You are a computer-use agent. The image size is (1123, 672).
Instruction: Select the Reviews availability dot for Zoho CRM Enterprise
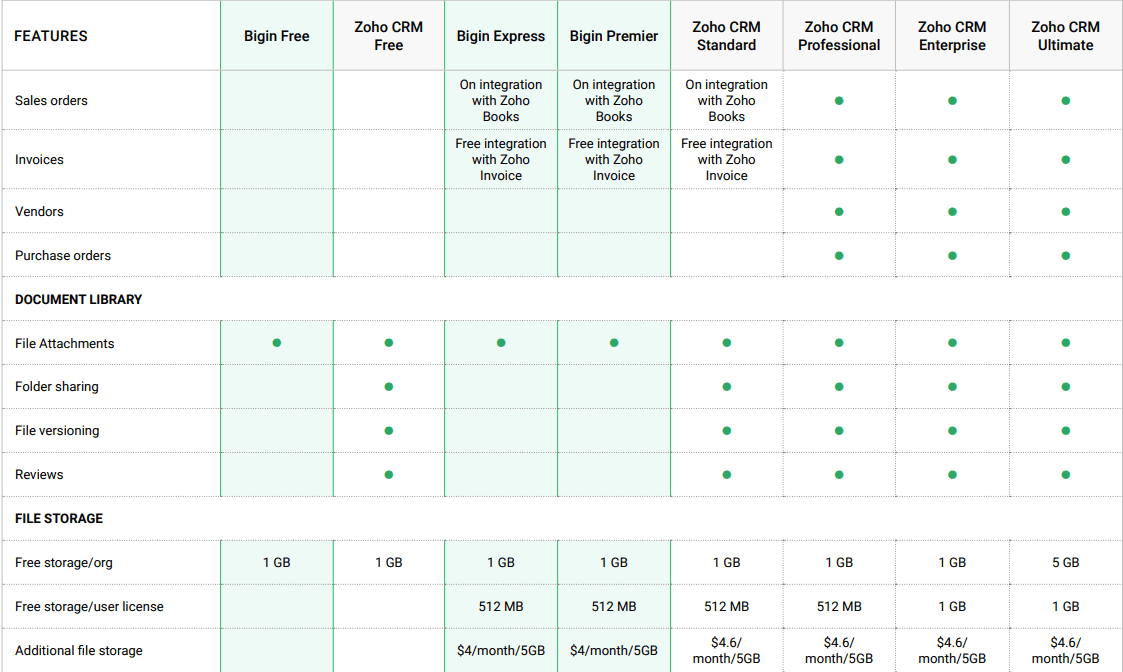[x=952, y=474]
